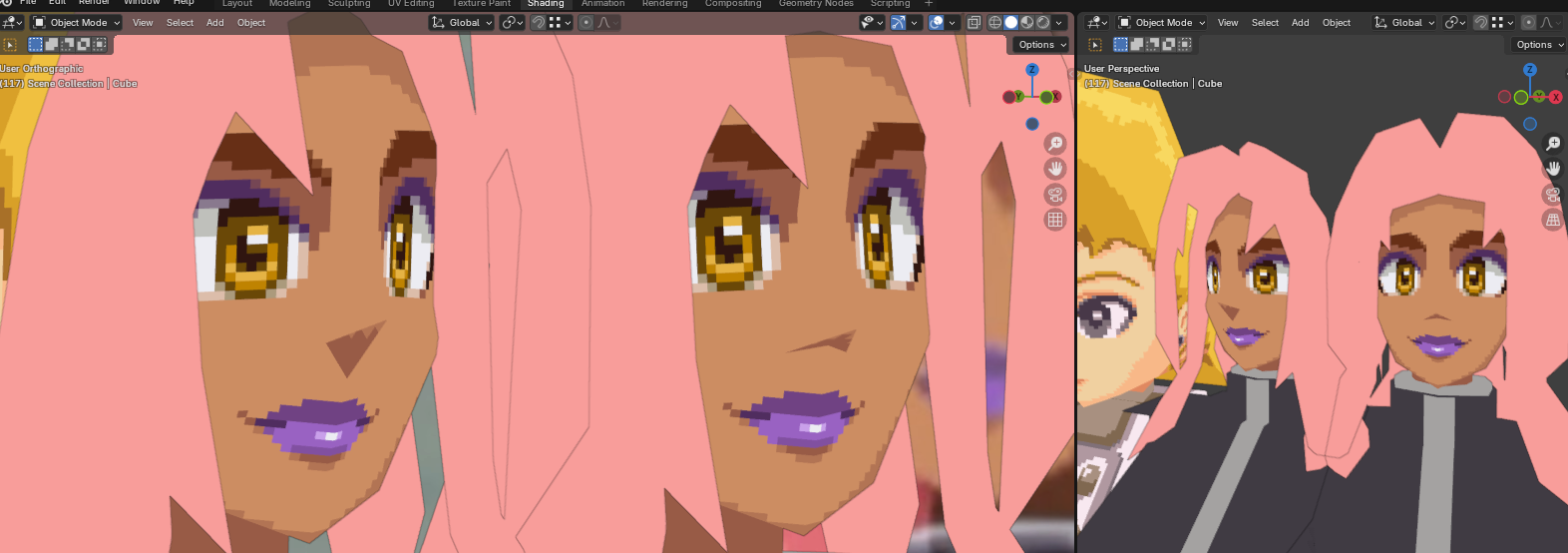The height and width of the screenshot is (553, 1568).
Task: Switch to rendered viewport shading
Action: [1043, 22]
